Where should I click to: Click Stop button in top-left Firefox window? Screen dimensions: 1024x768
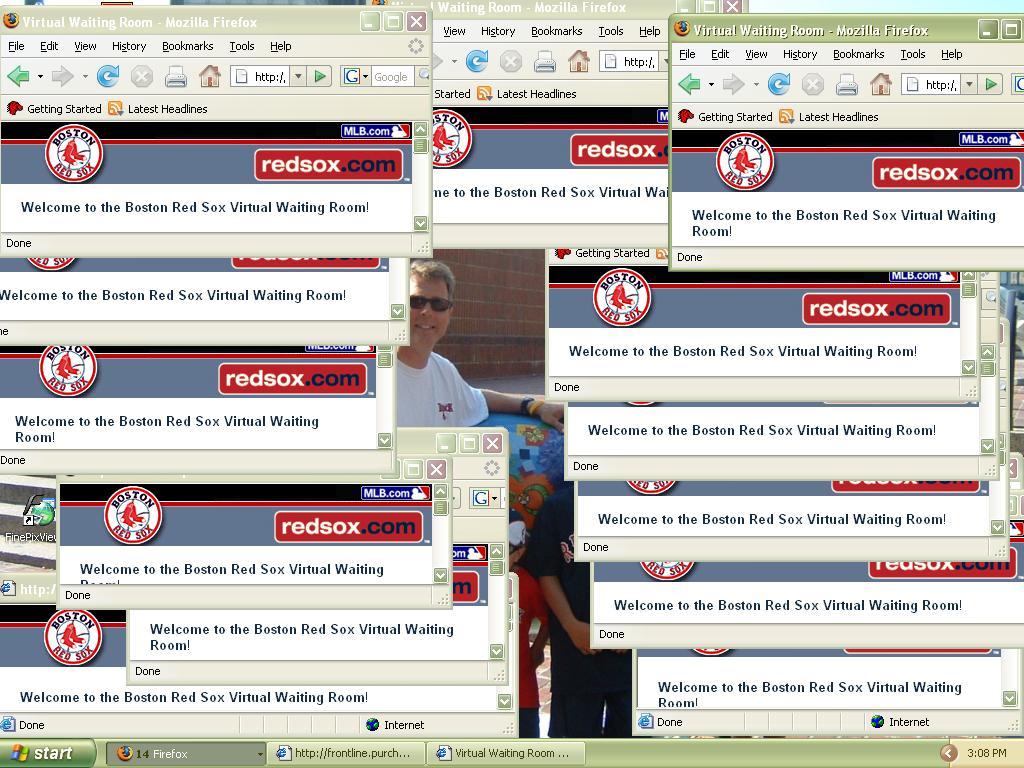click(x=142, y=76)
